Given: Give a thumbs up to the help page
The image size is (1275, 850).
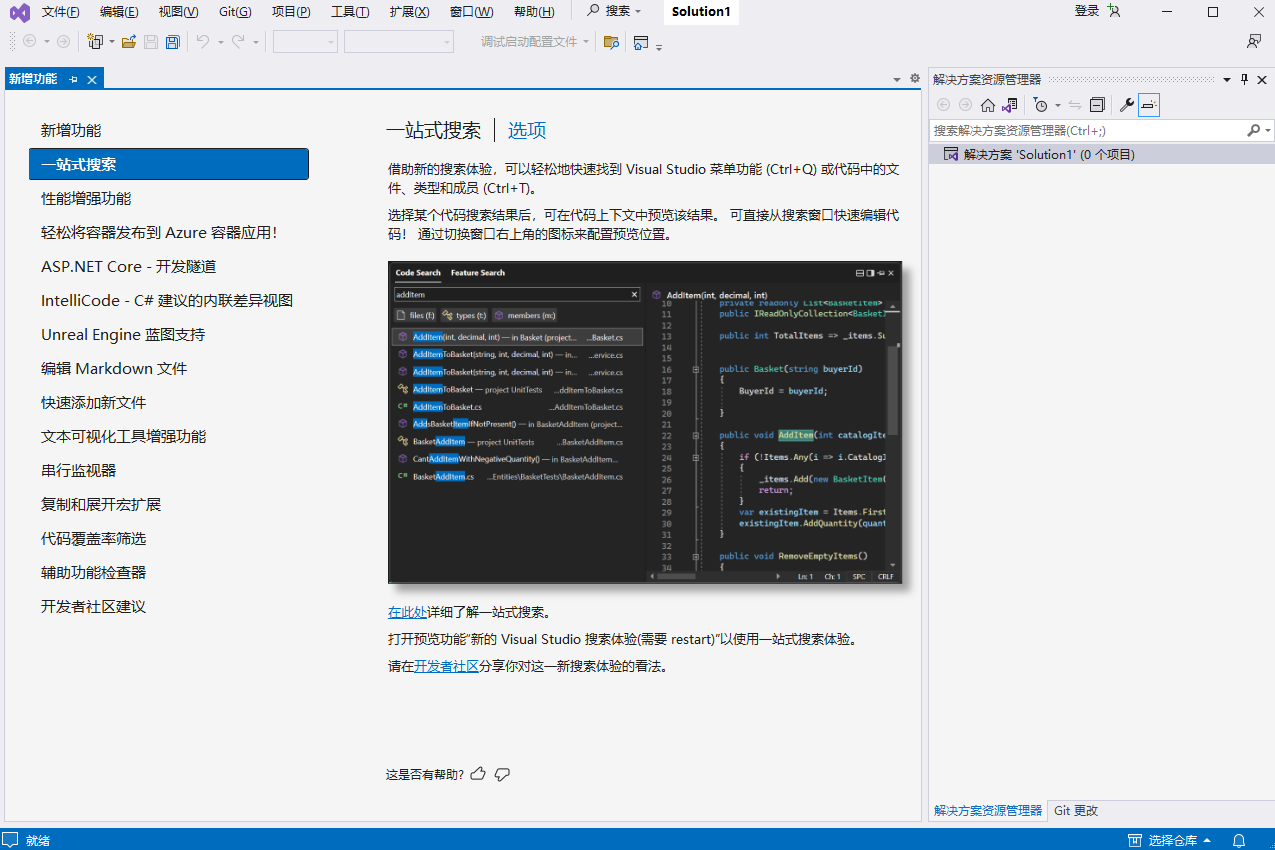Looking at the screenshot, I should pos(478,773).
